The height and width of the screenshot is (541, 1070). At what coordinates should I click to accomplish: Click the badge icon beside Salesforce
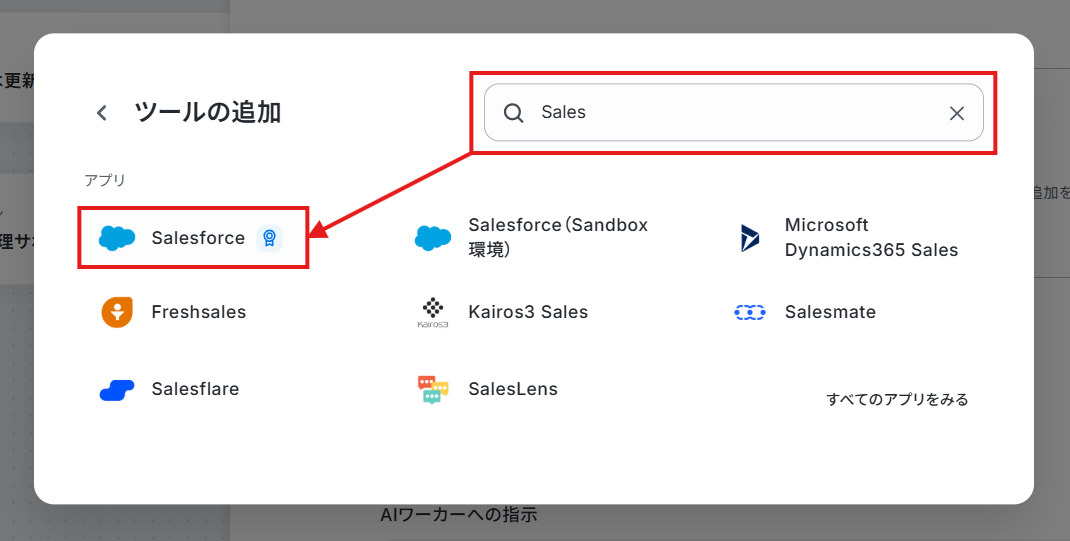click(270, 238)
